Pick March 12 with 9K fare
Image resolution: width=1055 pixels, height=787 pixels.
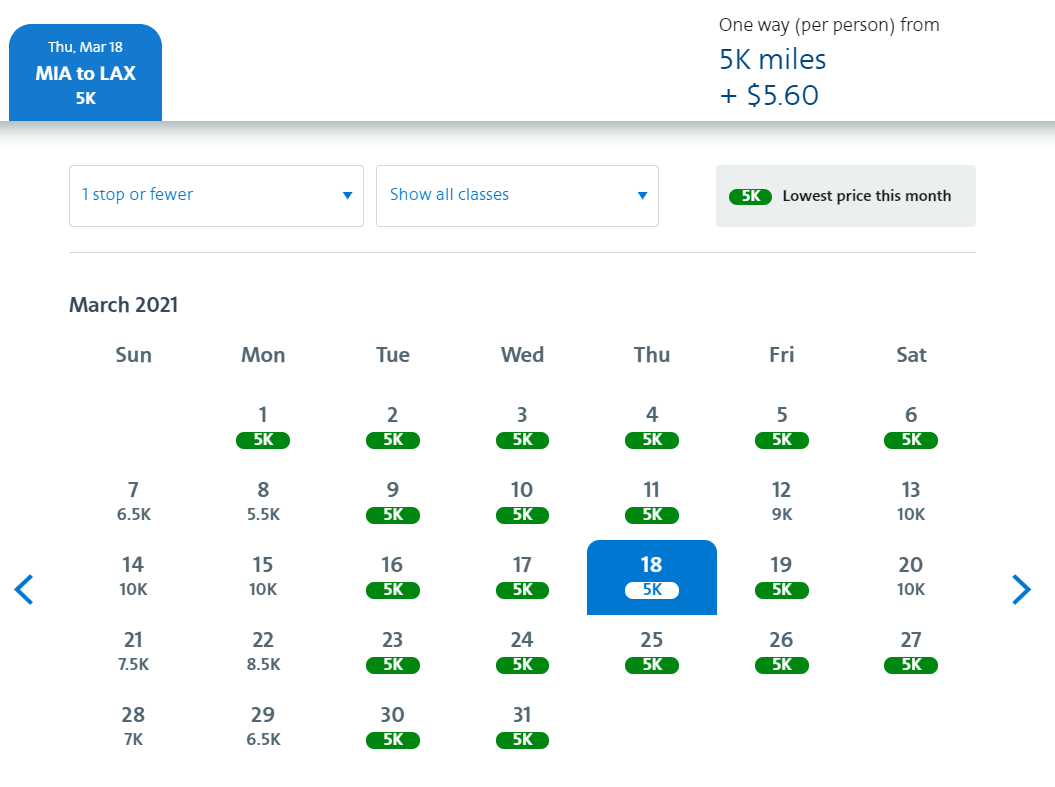tap(781, 501)
